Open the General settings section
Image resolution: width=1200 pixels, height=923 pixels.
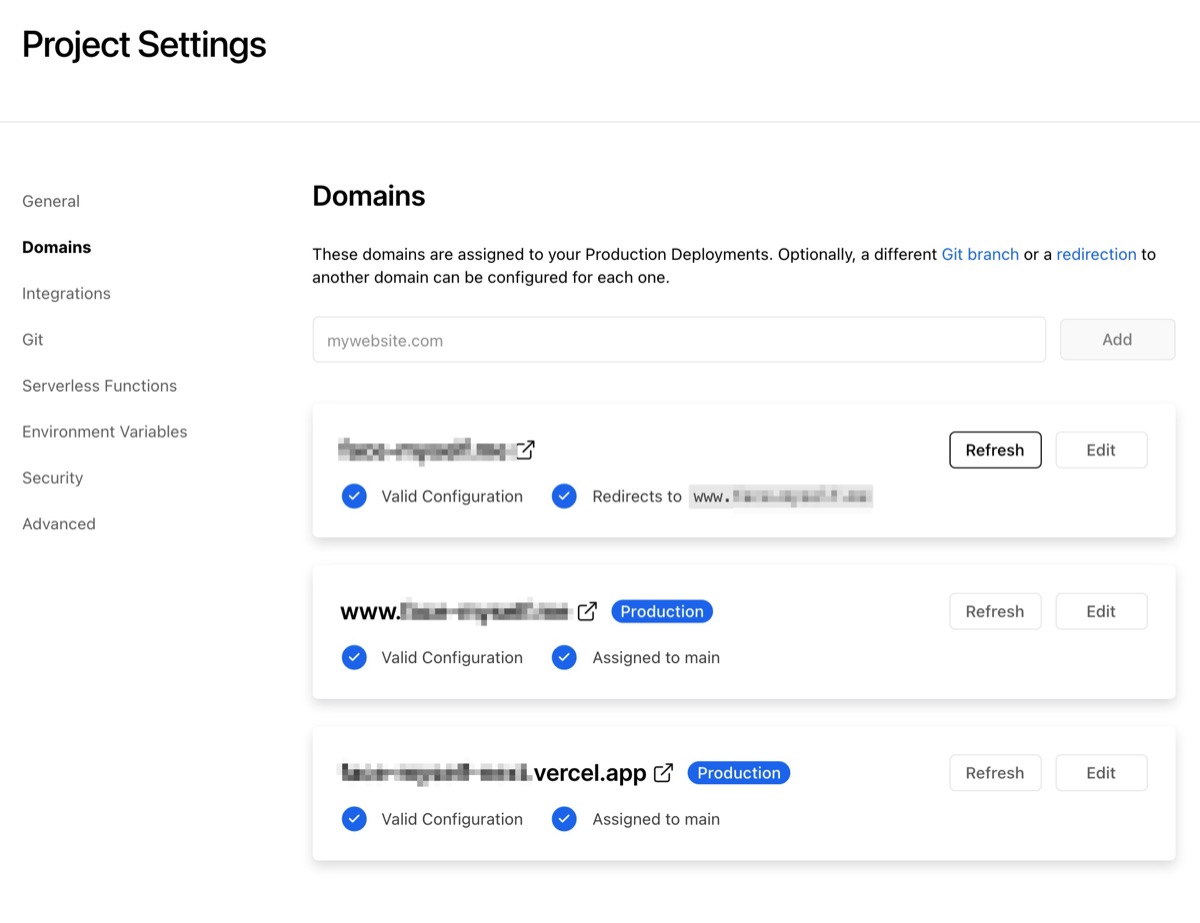tap(50, 201)
